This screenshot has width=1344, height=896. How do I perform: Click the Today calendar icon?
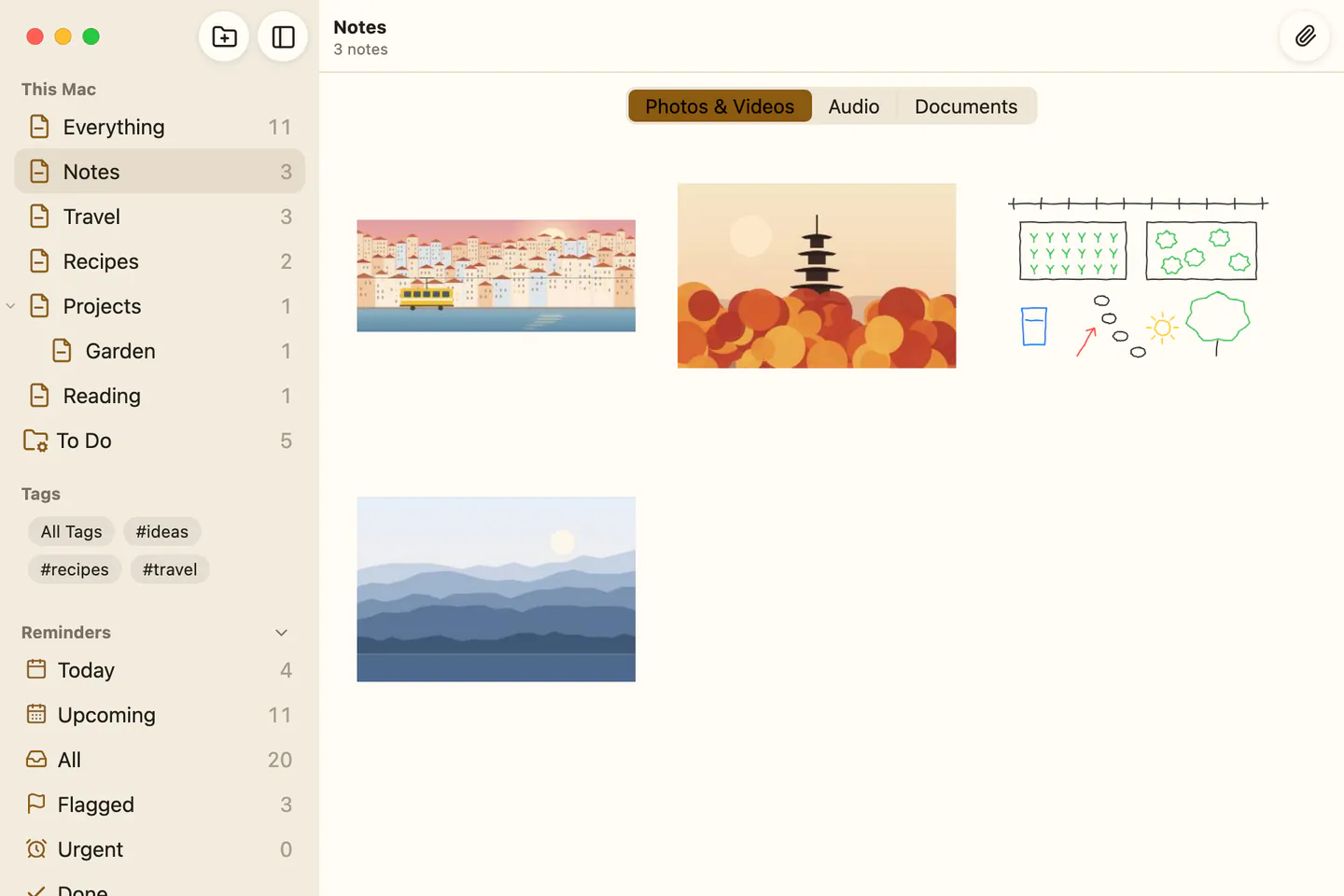click(x=36, y=669)
